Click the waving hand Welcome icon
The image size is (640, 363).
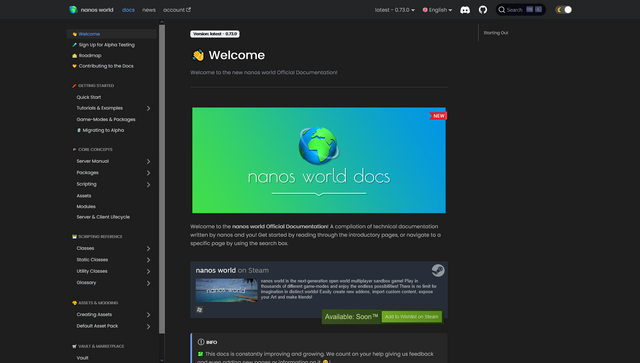point(198,55)
